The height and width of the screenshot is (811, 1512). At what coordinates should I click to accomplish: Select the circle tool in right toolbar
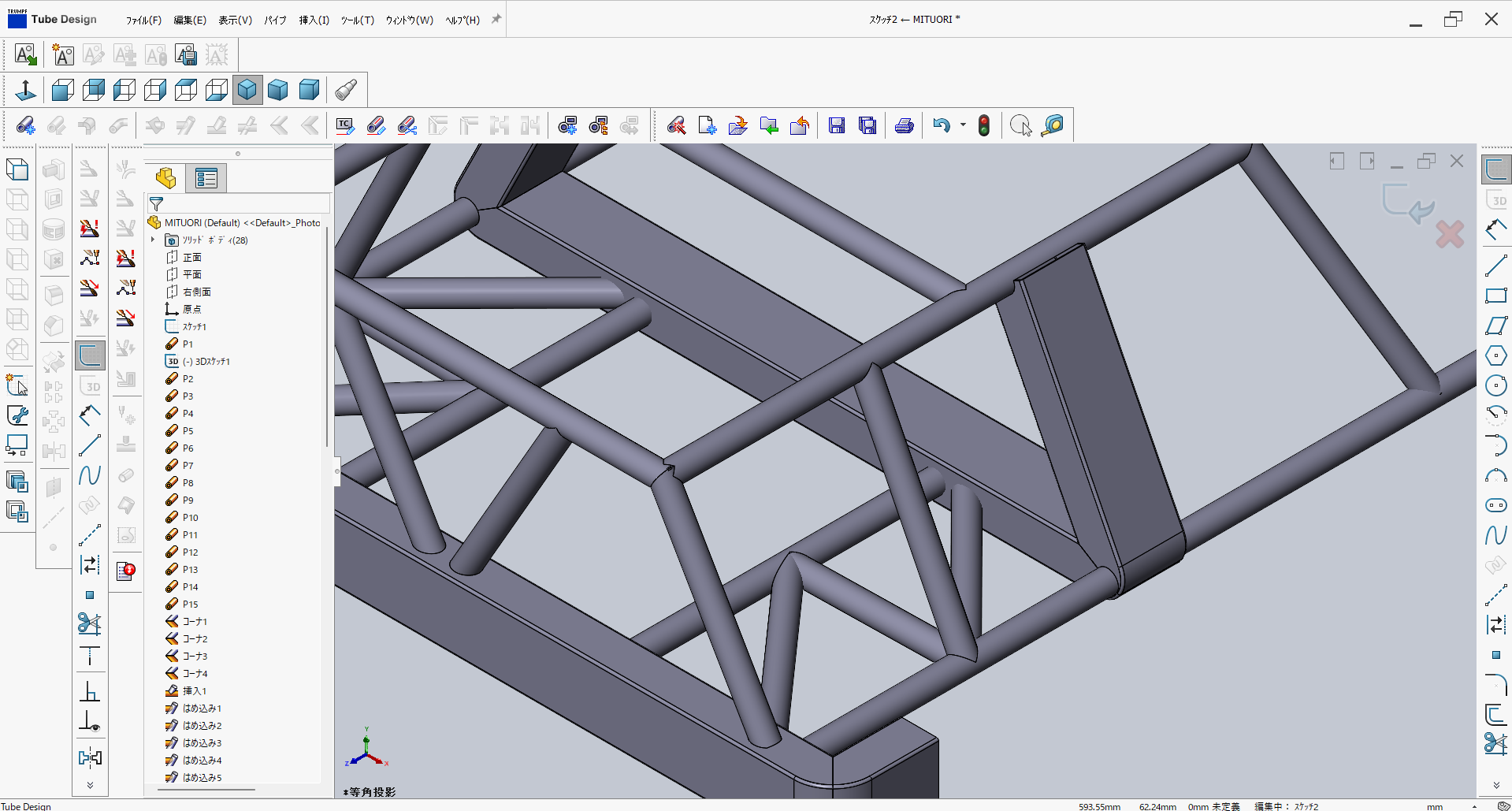1495,385
